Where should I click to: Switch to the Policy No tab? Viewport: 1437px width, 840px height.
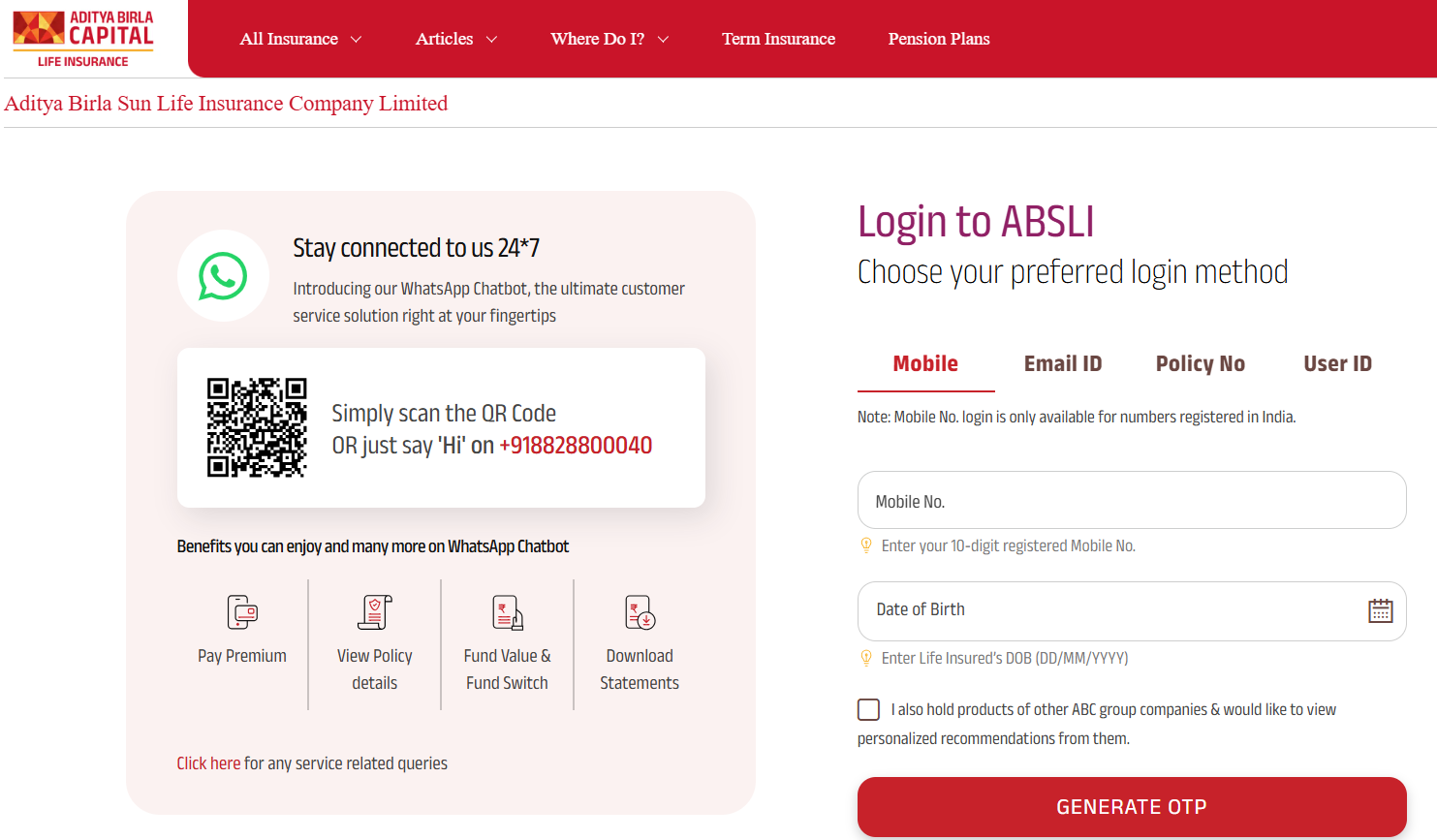[x=1200, y=363]
